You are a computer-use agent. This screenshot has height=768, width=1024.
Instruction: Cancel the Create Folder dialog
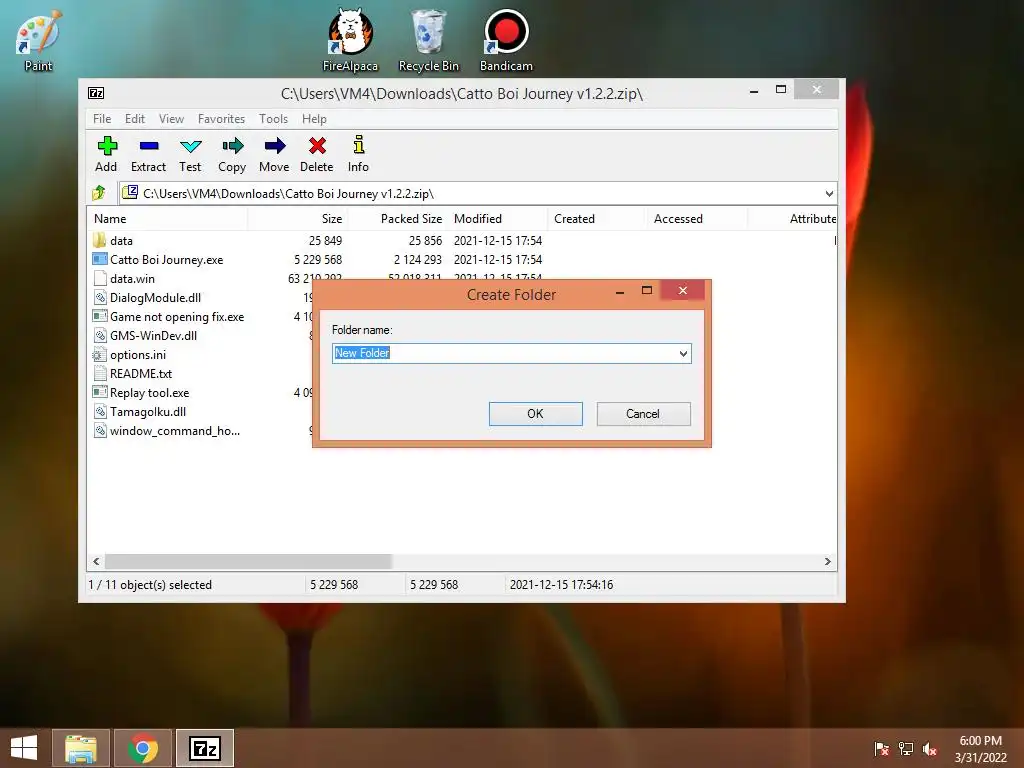[x=643, y=413]
